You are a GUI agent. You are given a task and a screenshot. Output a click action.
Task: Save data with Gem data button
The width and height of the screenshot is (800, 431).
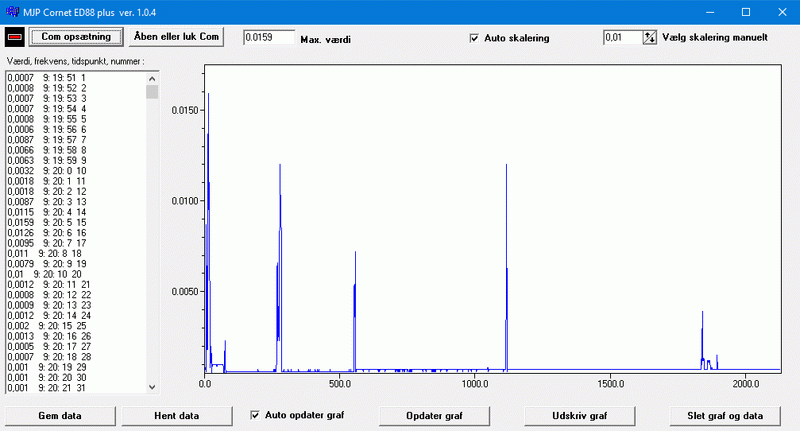click(x=60, y=416)
